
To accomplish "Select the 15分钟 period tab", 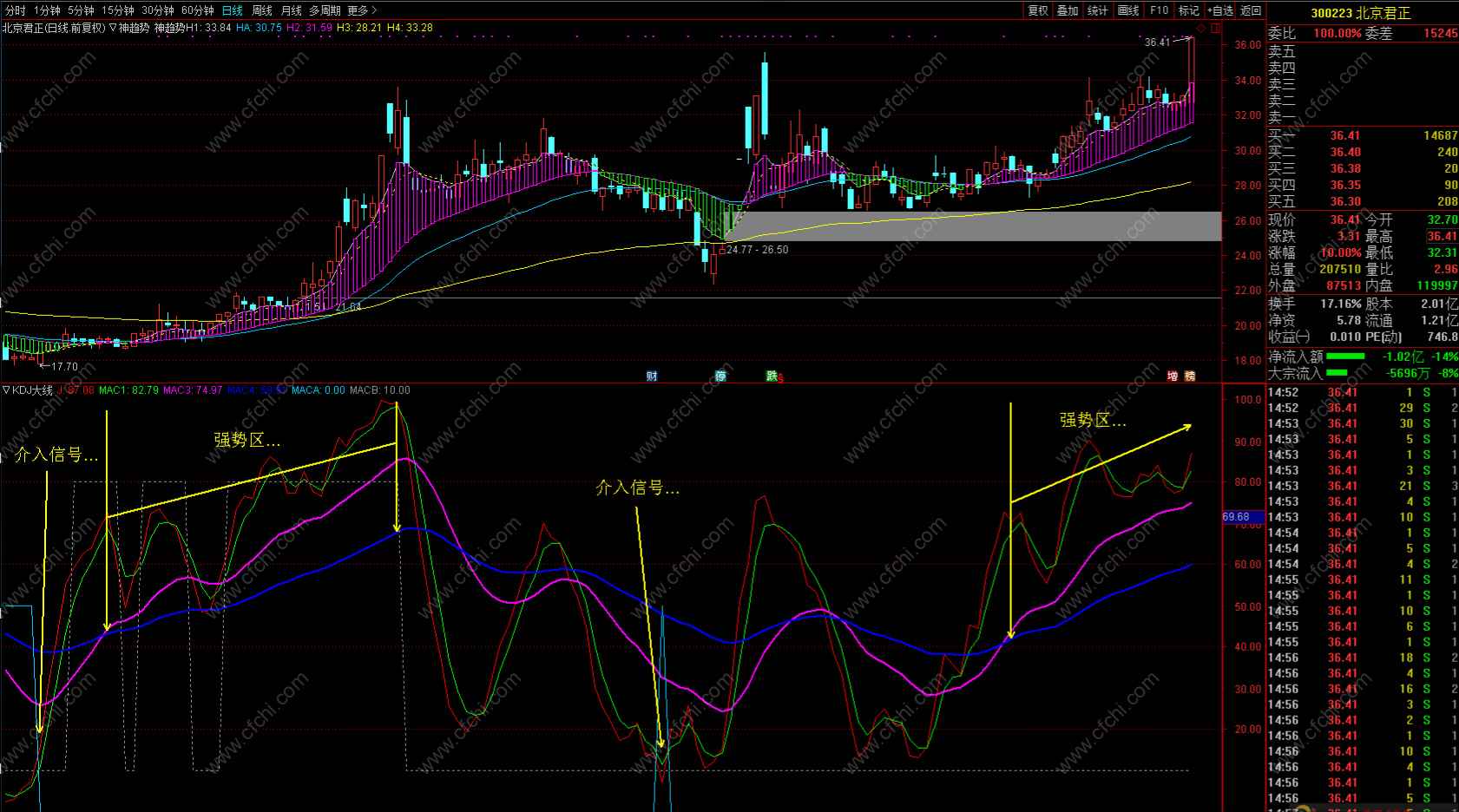I will [118, 10].
